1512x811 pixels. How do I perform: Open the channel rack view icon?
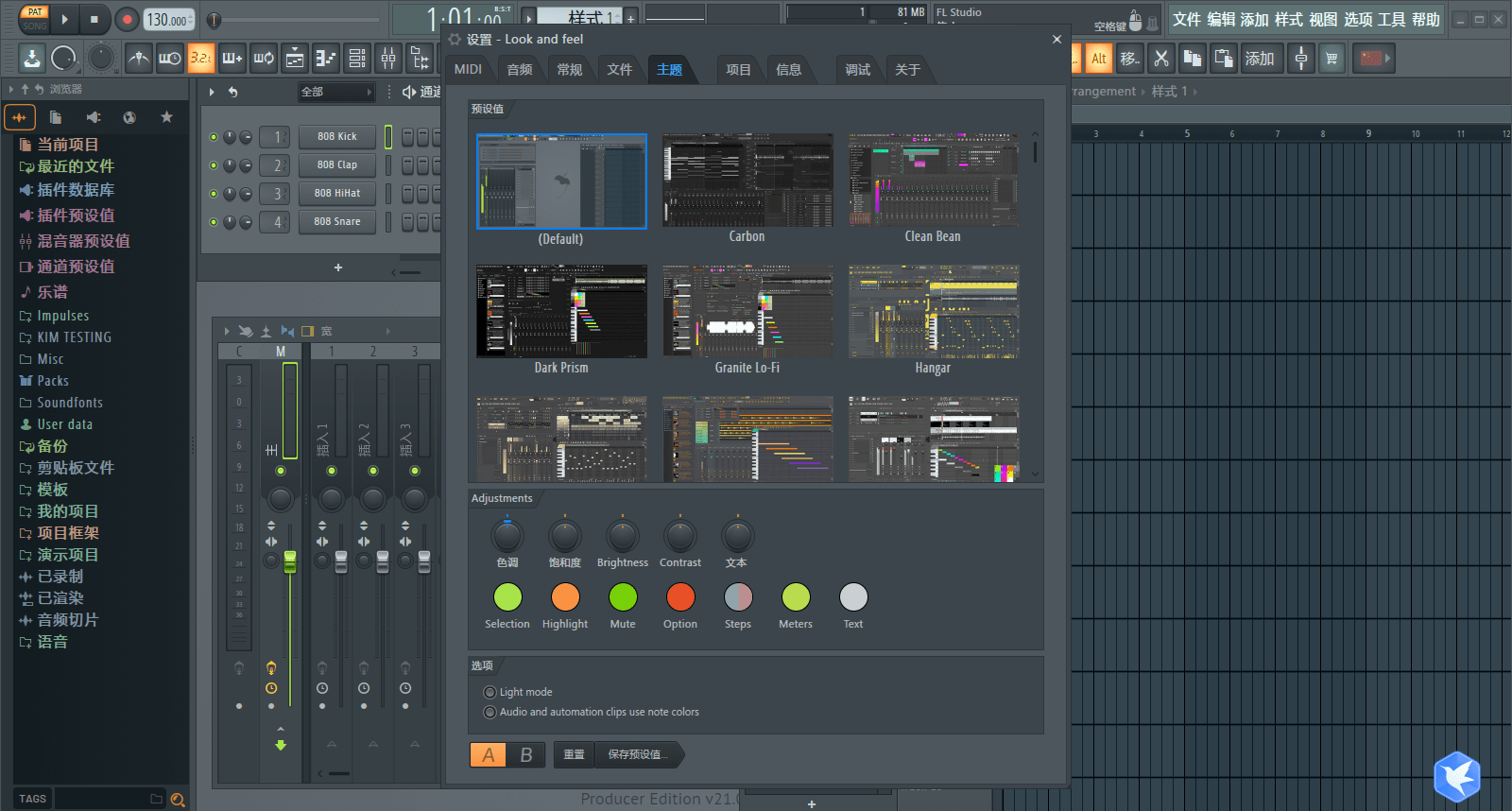(357, 59)
